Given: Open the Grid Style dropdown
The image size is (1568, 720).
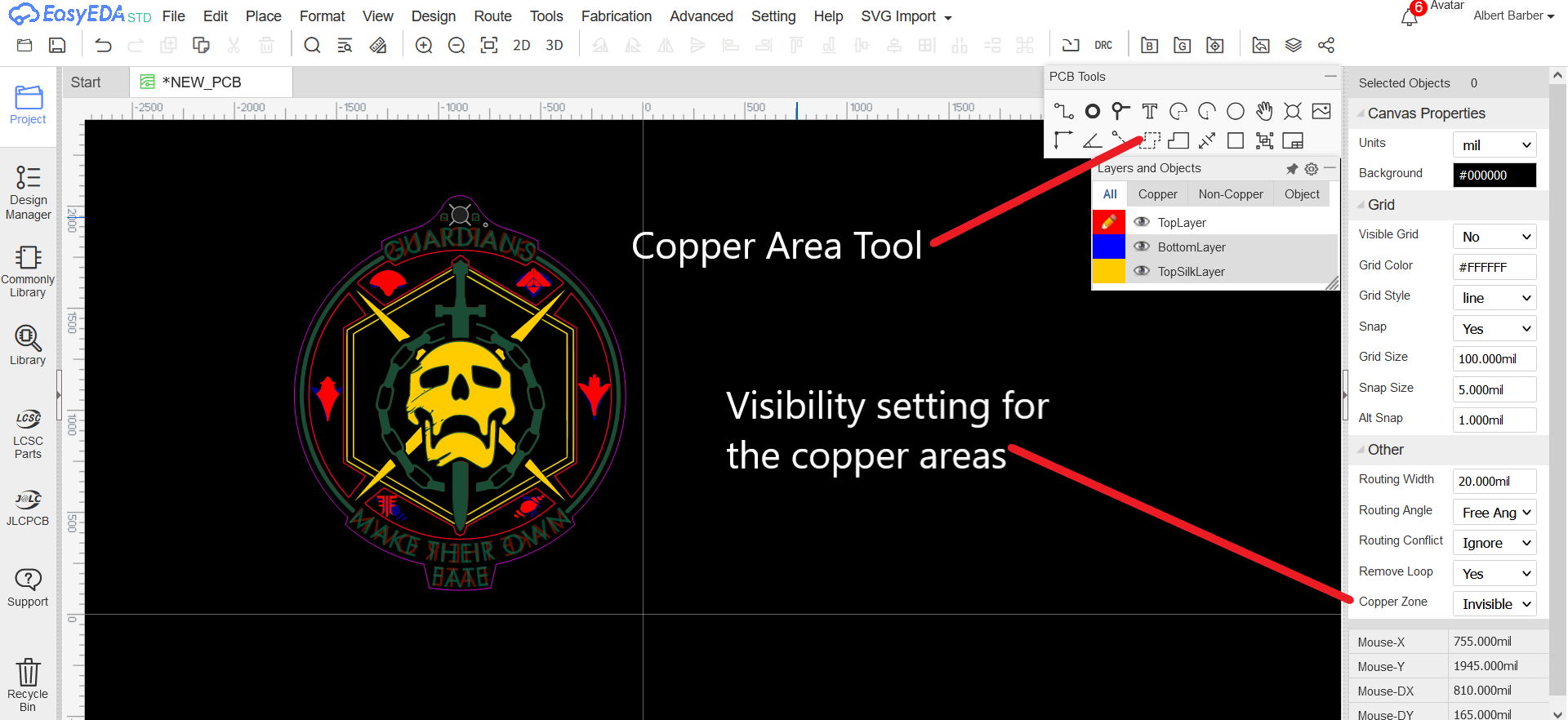Looking at the screenshot, I should click(1494, 298).
